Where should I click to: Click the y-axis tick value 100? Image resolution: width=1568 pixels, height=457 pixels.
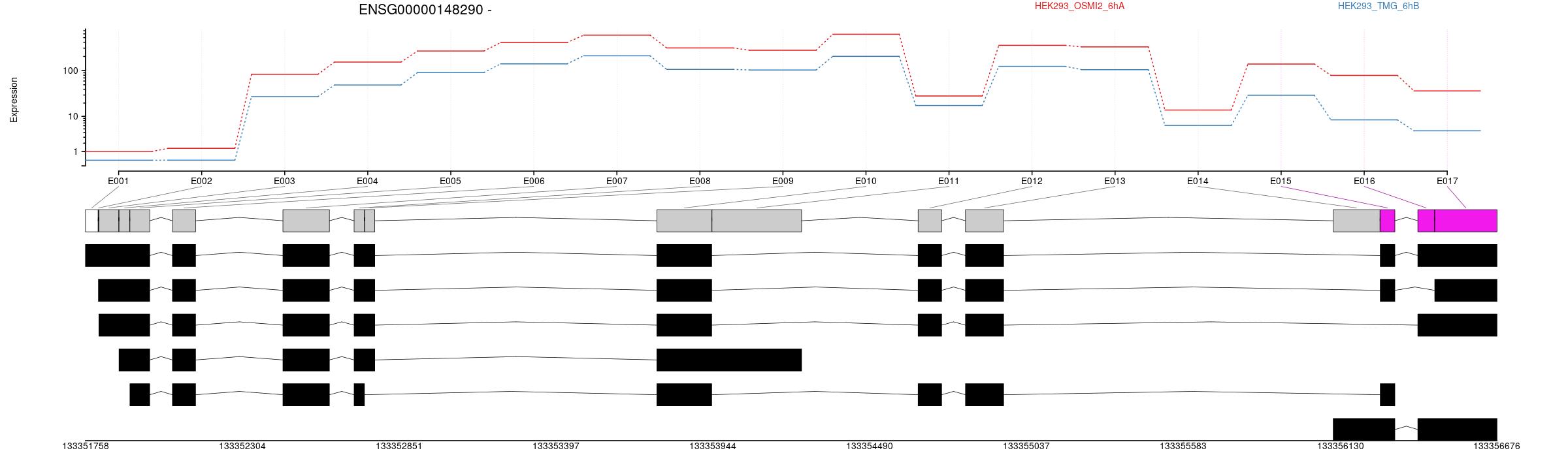tap(70, 71)
